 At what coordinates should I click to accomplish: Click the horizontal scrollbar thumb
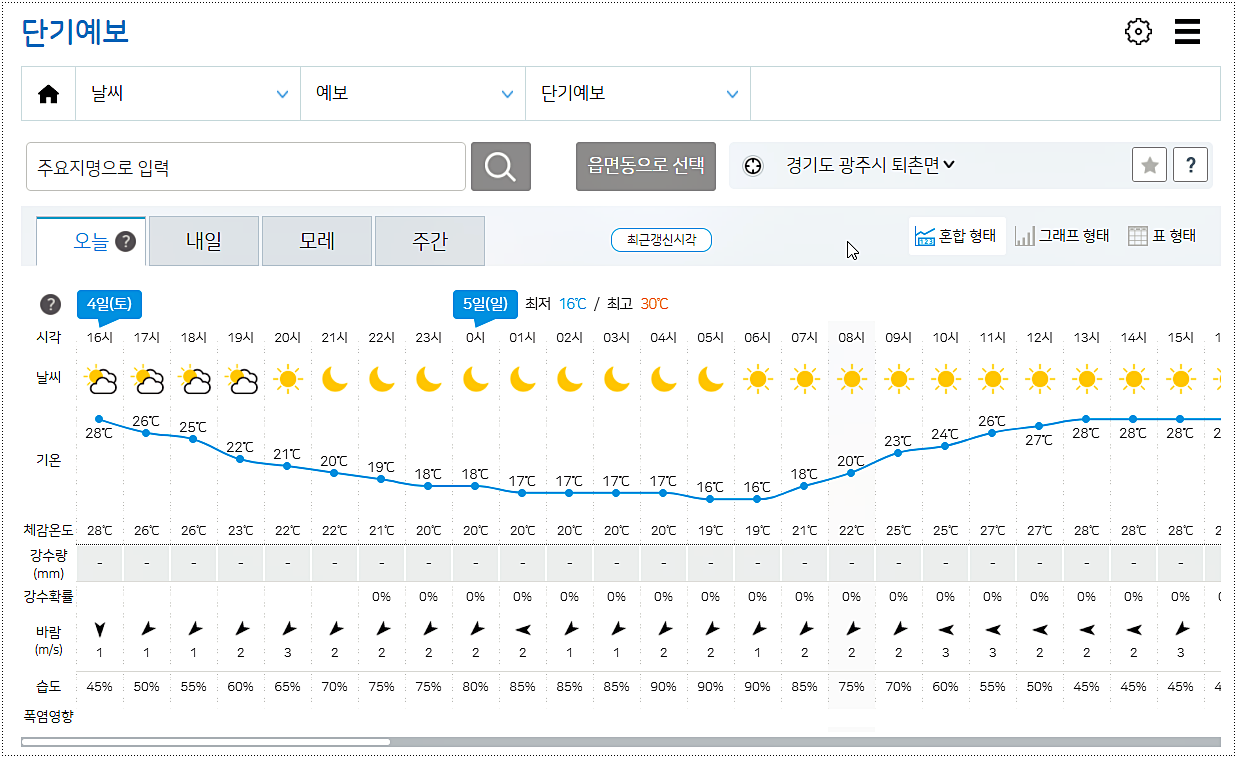(x=205, y=742)
